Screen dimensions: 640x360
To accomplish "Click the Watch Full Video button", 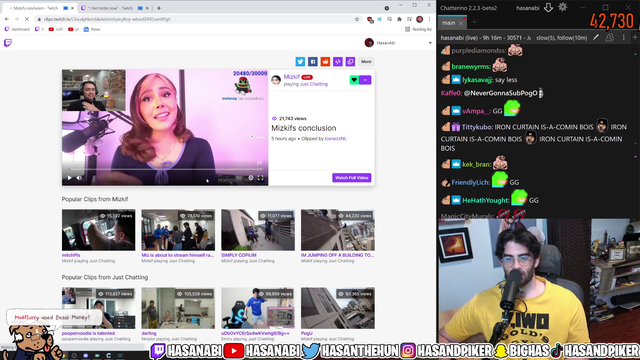I will click(x=351, y=178).
